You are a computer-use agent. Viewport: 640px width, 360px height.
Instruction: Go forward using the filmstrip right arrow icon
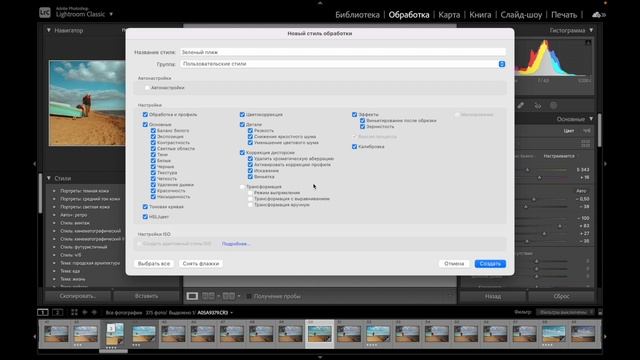(94, 312)
